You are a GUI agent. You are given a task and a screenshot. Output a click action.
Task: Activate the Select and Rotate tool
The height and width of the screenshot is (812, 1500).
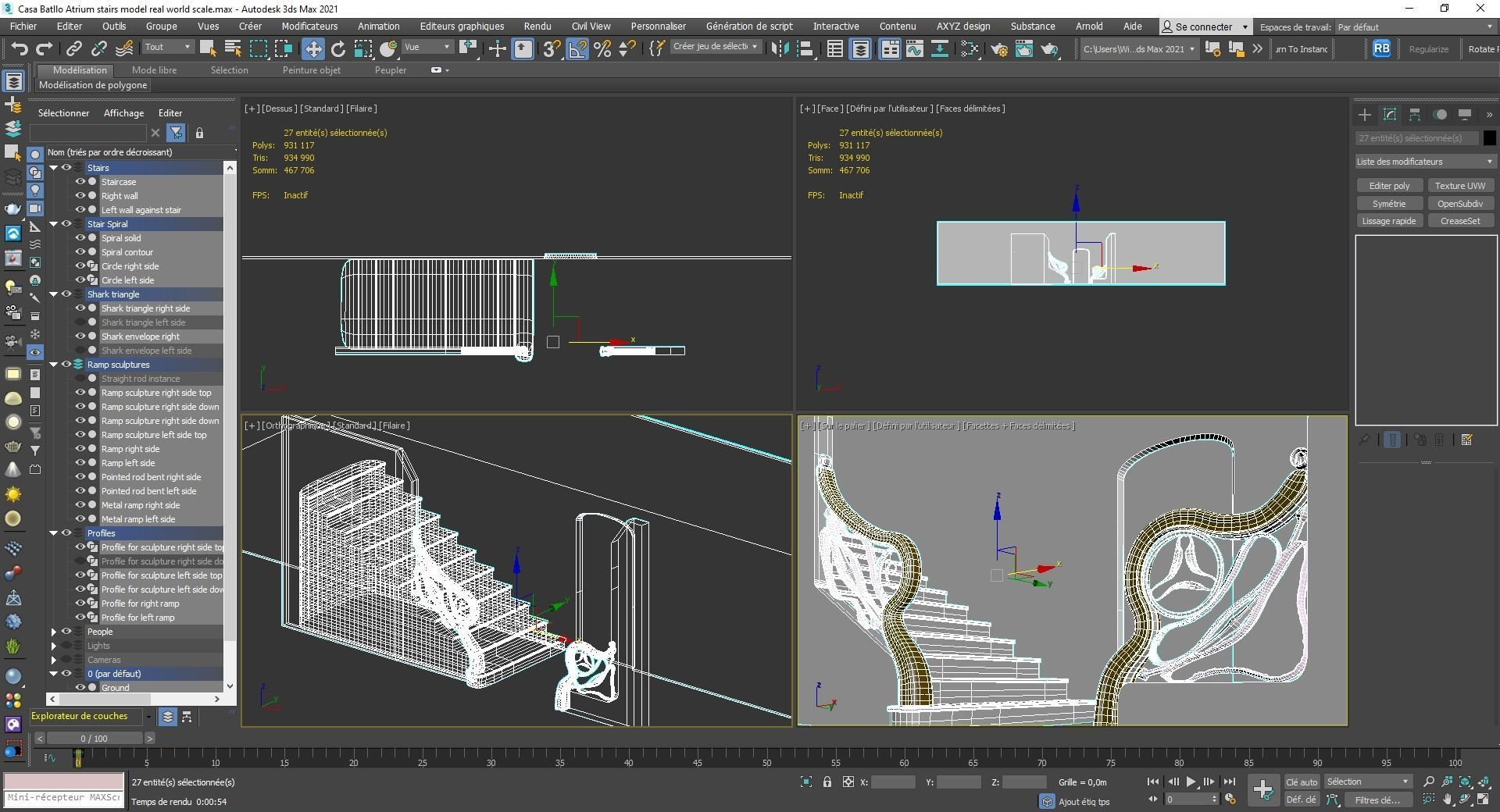pyautogui.click(x=338, y=48)
